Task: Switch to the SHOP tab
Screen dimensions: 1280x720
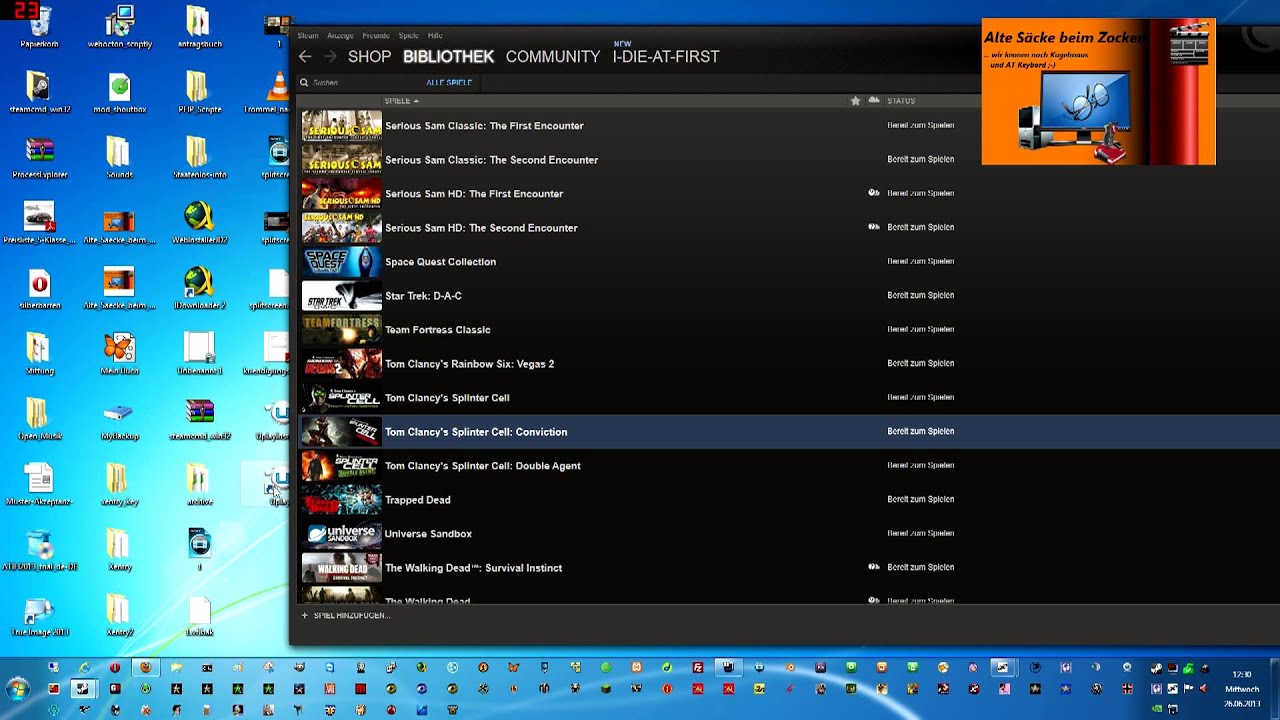Action: [369, 57]
